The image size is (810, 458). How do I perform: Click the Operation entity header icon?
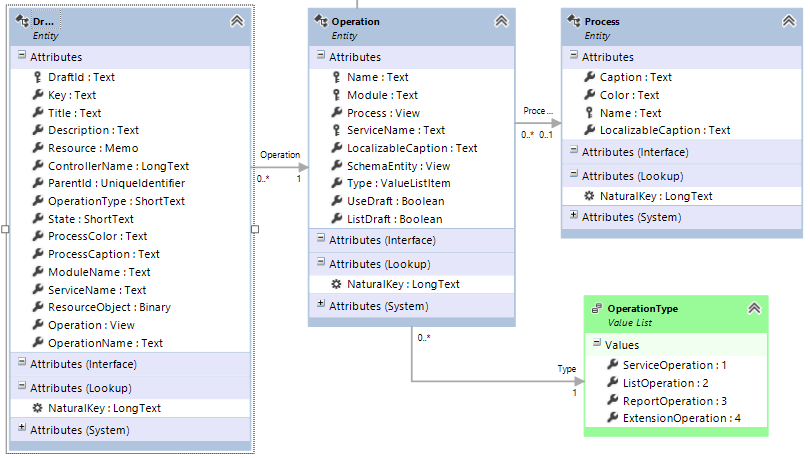click(x=321, y=21)
